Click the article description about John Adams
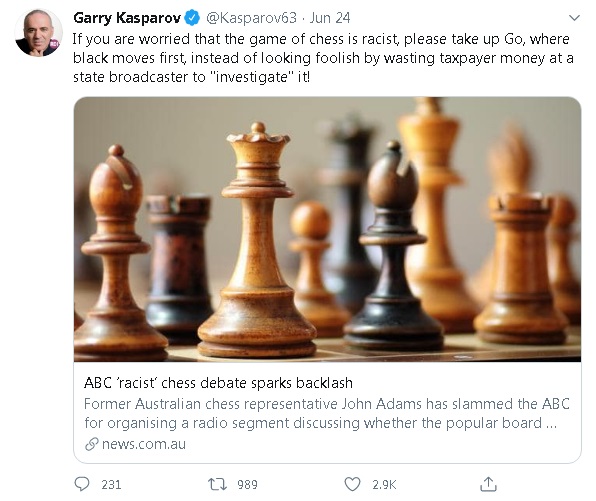 pyautogui.click(x=327, y=413)
